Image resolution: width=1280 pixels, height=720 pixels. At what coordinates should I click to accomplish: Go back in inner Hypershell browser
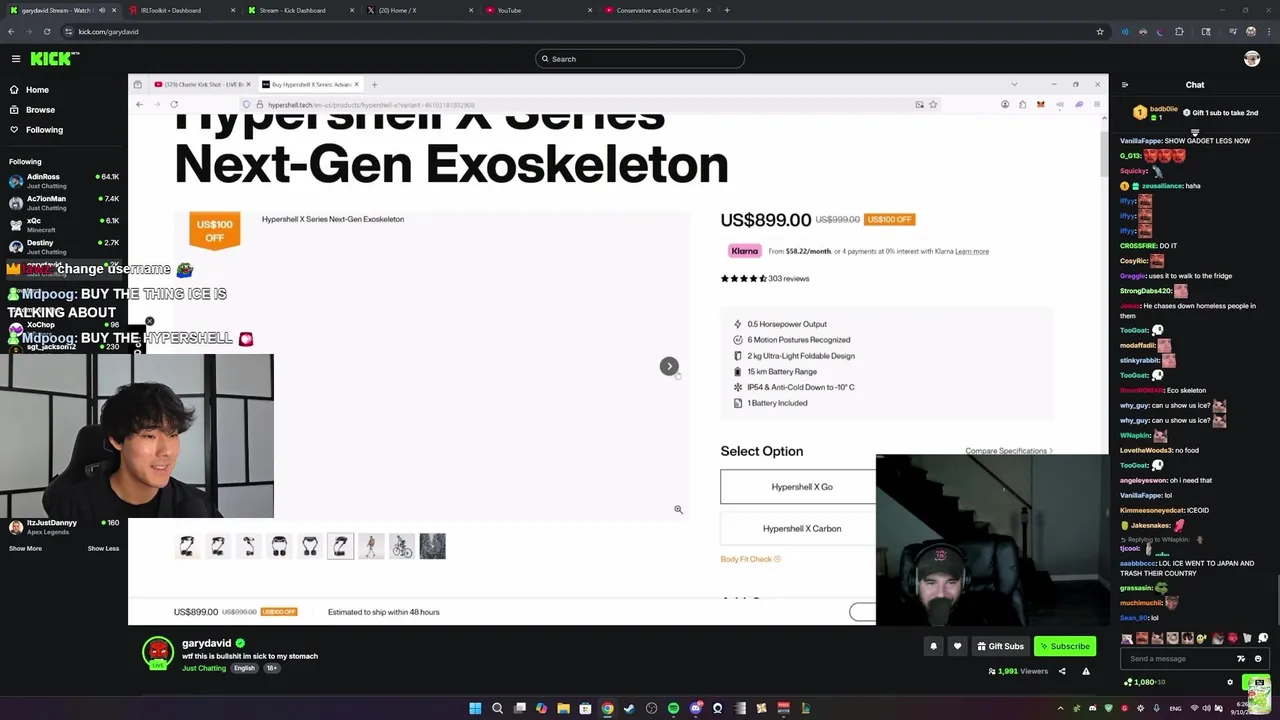point(139,104)
